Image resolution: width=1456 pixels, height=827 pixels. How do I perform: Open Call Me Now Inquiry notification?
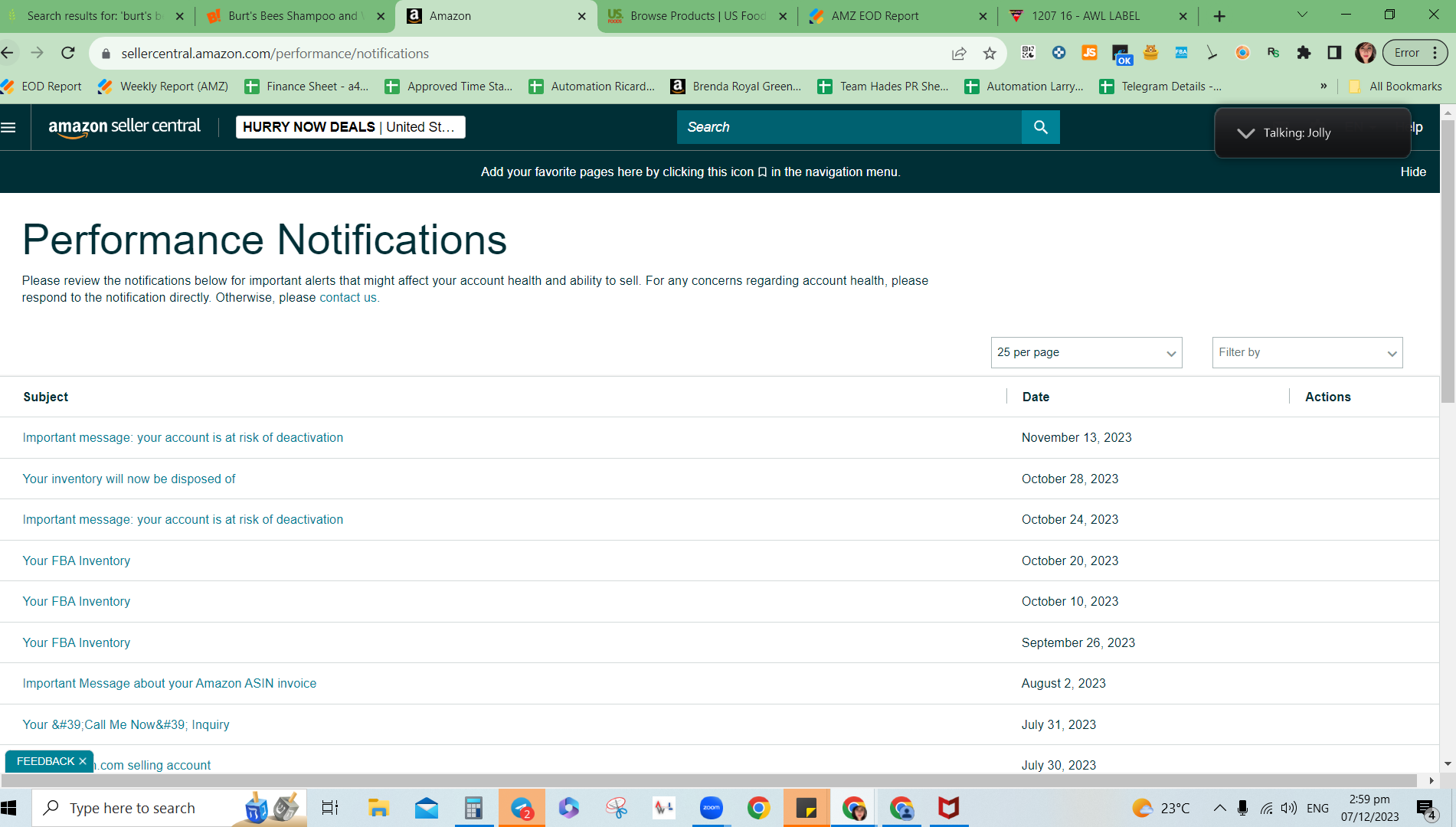coord(126,725)
